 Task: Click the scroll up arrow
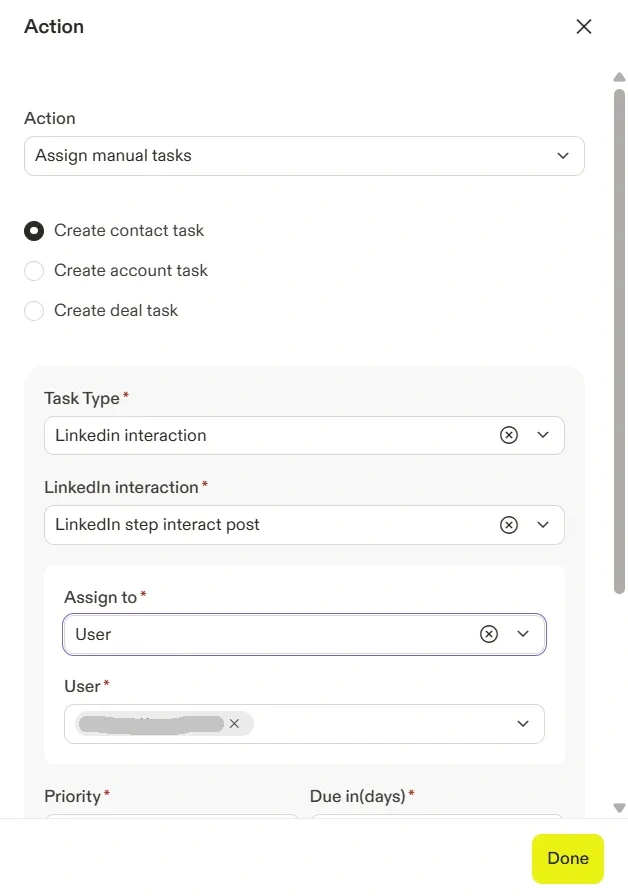pyautogui.click(x=619, y=77)
